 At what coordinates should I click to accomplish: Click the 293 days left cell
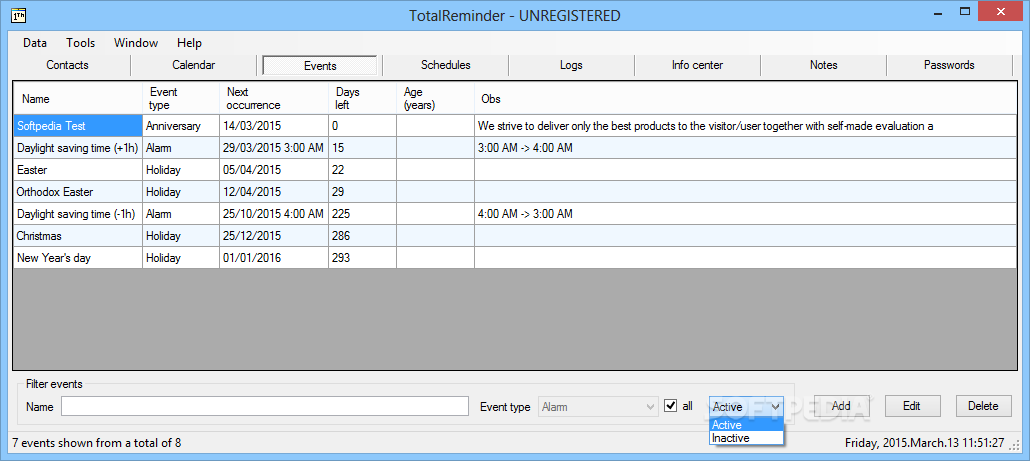coord(363,258)
